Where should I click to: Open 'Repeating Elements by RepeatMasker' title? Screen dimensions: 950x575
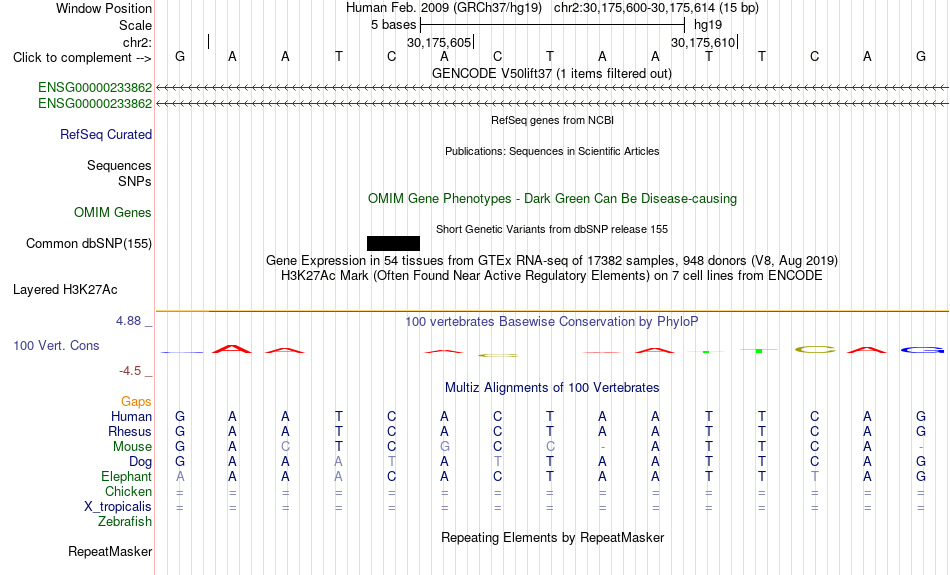[x=553, y=537]
